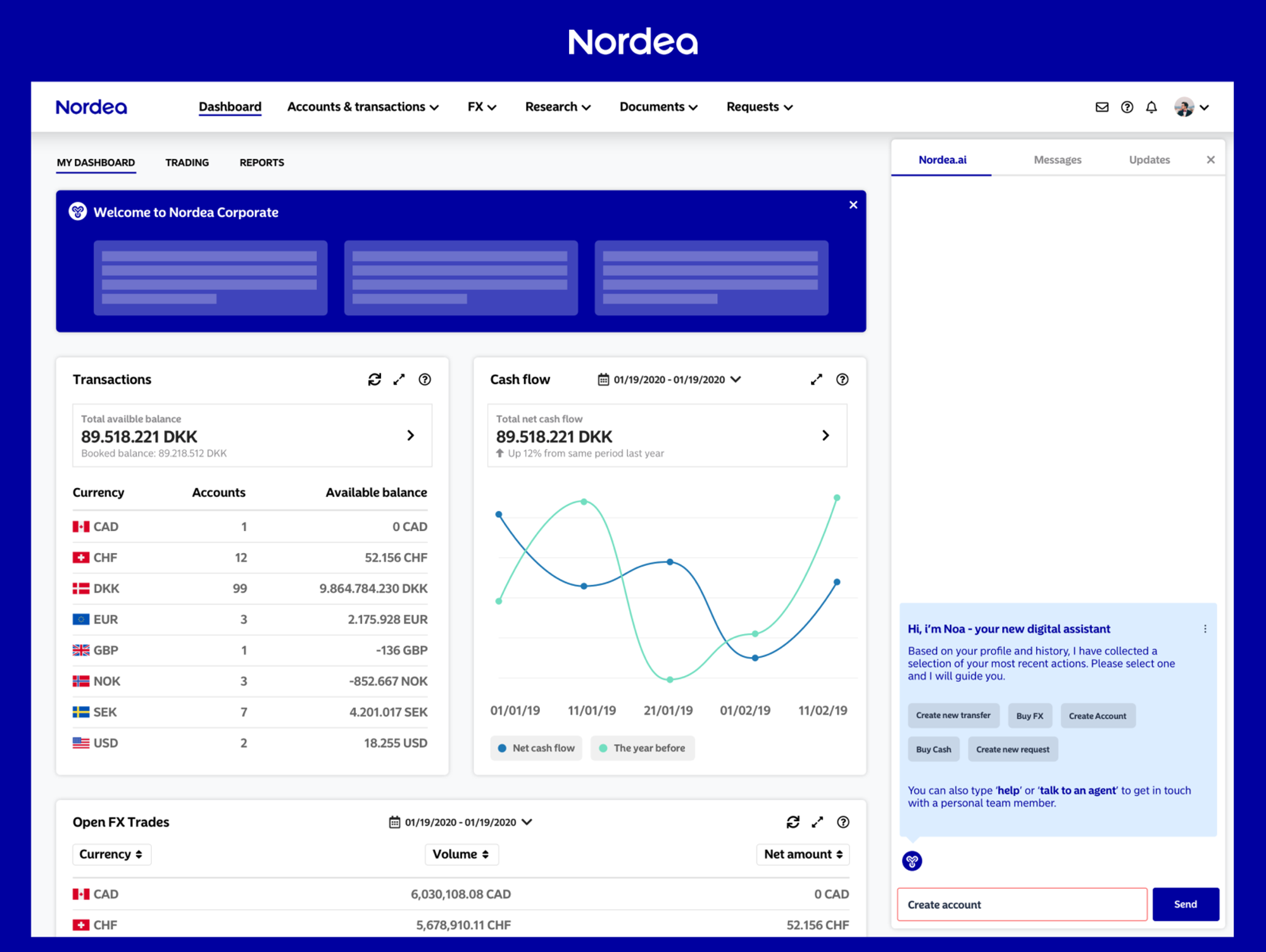Open the profile dropdown chevron
The image size is (1266, 952).
click(1205, 108)
